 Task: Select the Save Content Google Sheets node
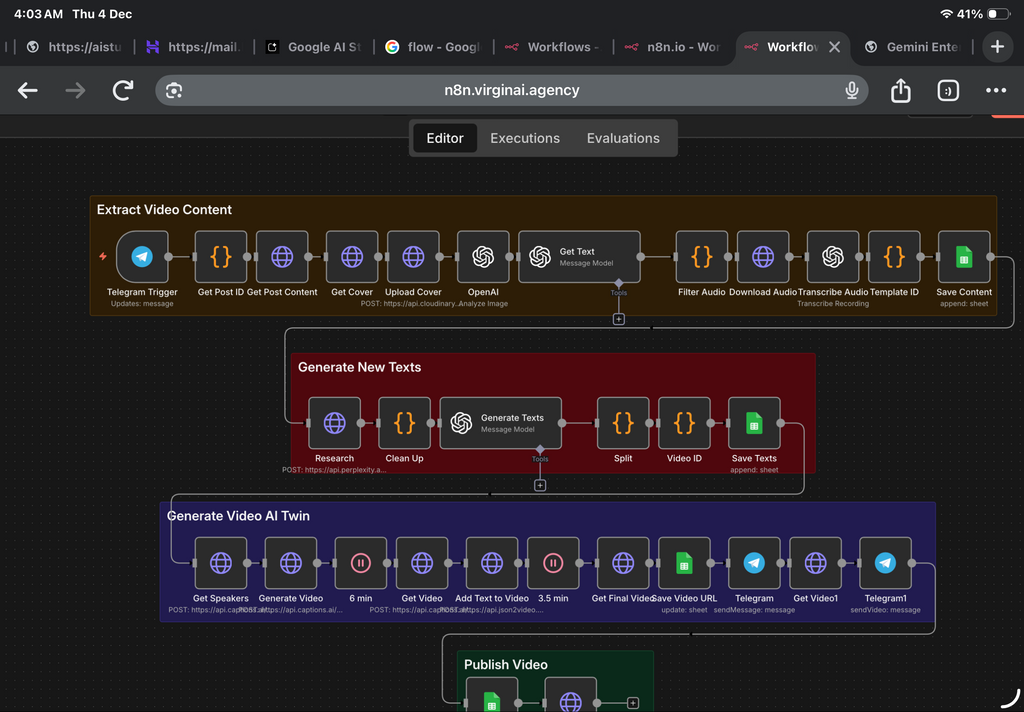(963, 256)
